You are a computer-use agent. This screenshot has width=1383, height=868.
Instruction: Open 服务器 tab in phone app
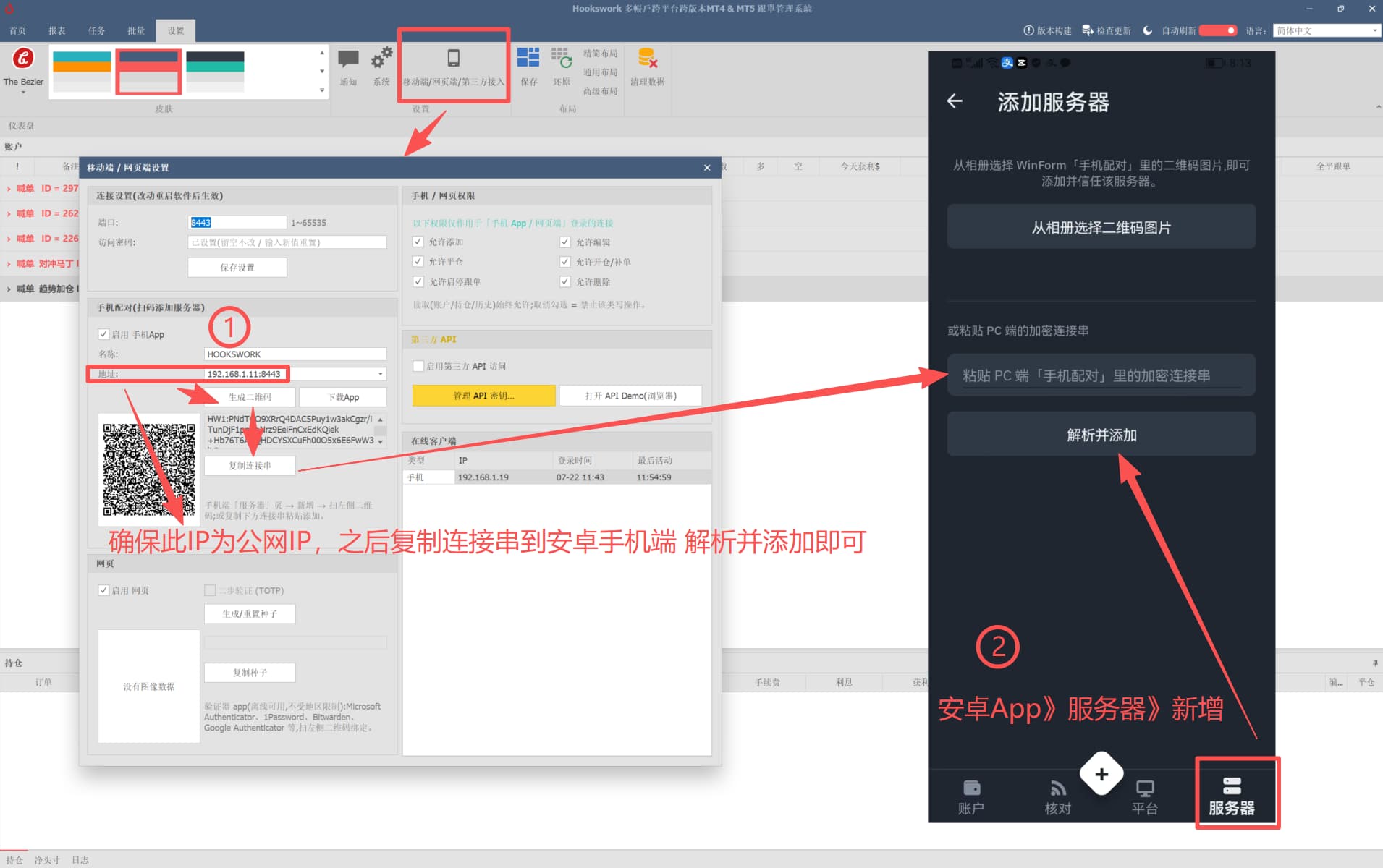pos(1232,796)
